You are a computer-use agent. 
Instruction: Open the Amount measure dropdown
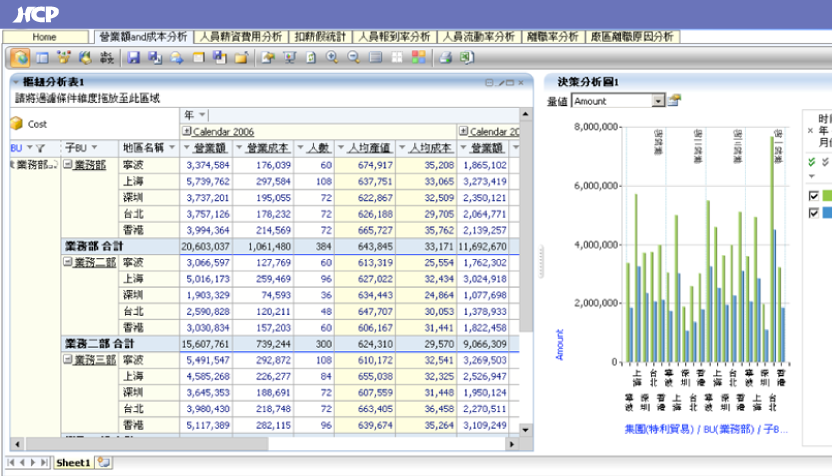click(x=658, y=101)
